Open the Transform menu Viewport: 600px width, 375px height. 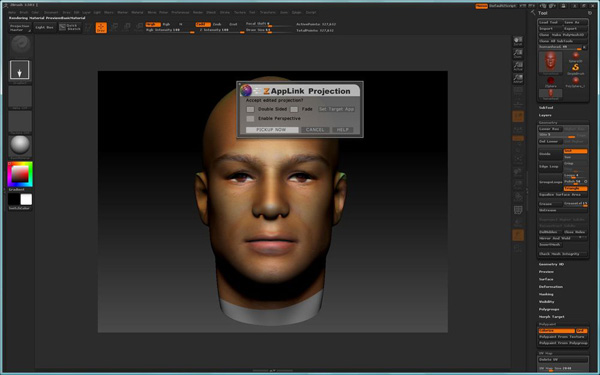(x=267, y=12)
